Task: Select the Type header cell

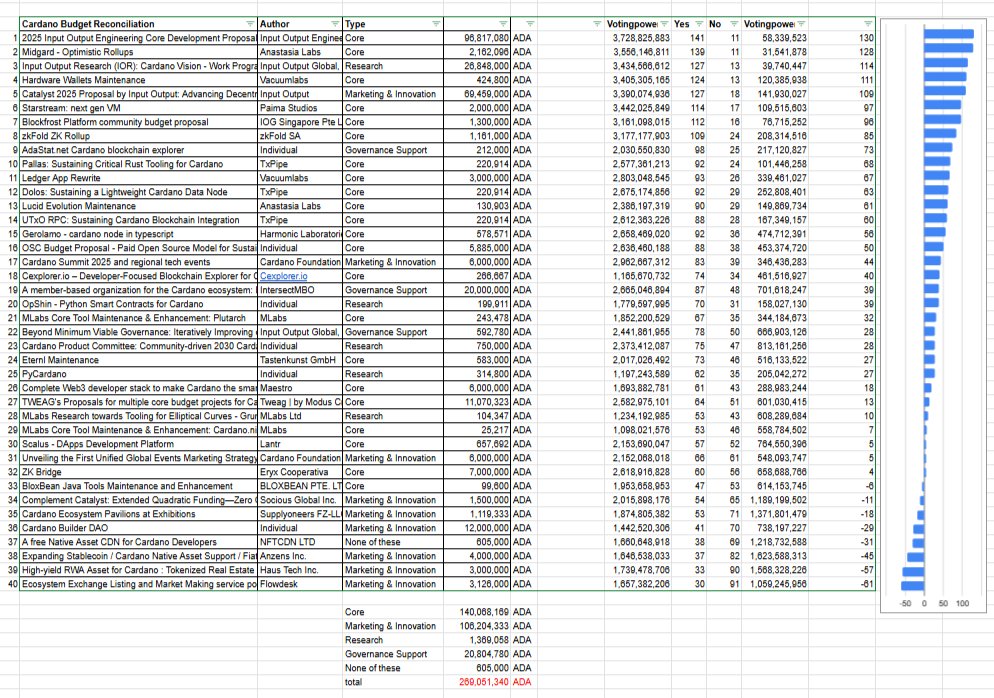Action: (x=392, y=24)
